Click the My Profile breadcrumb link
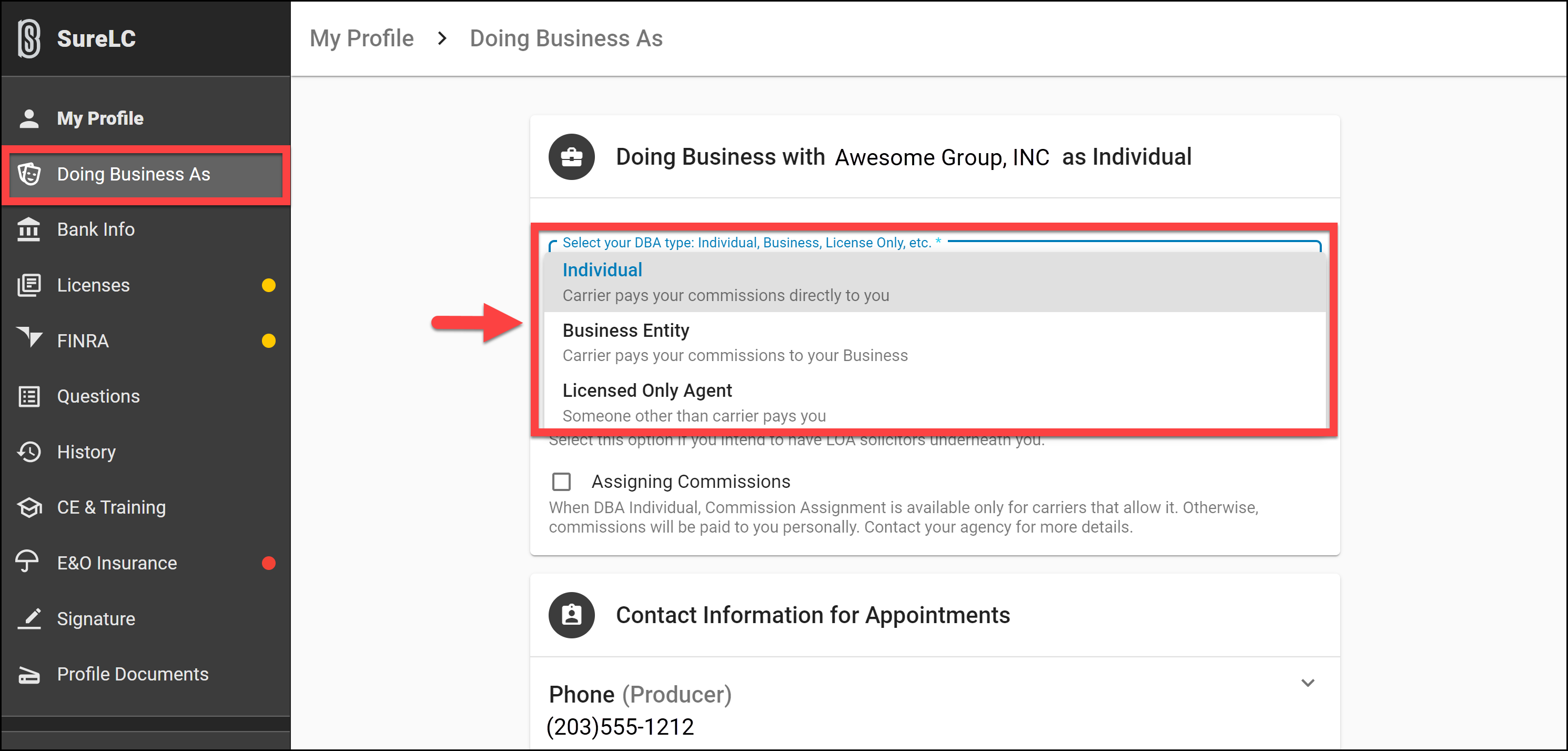1568x751 pixels. [x=361, y=38]
